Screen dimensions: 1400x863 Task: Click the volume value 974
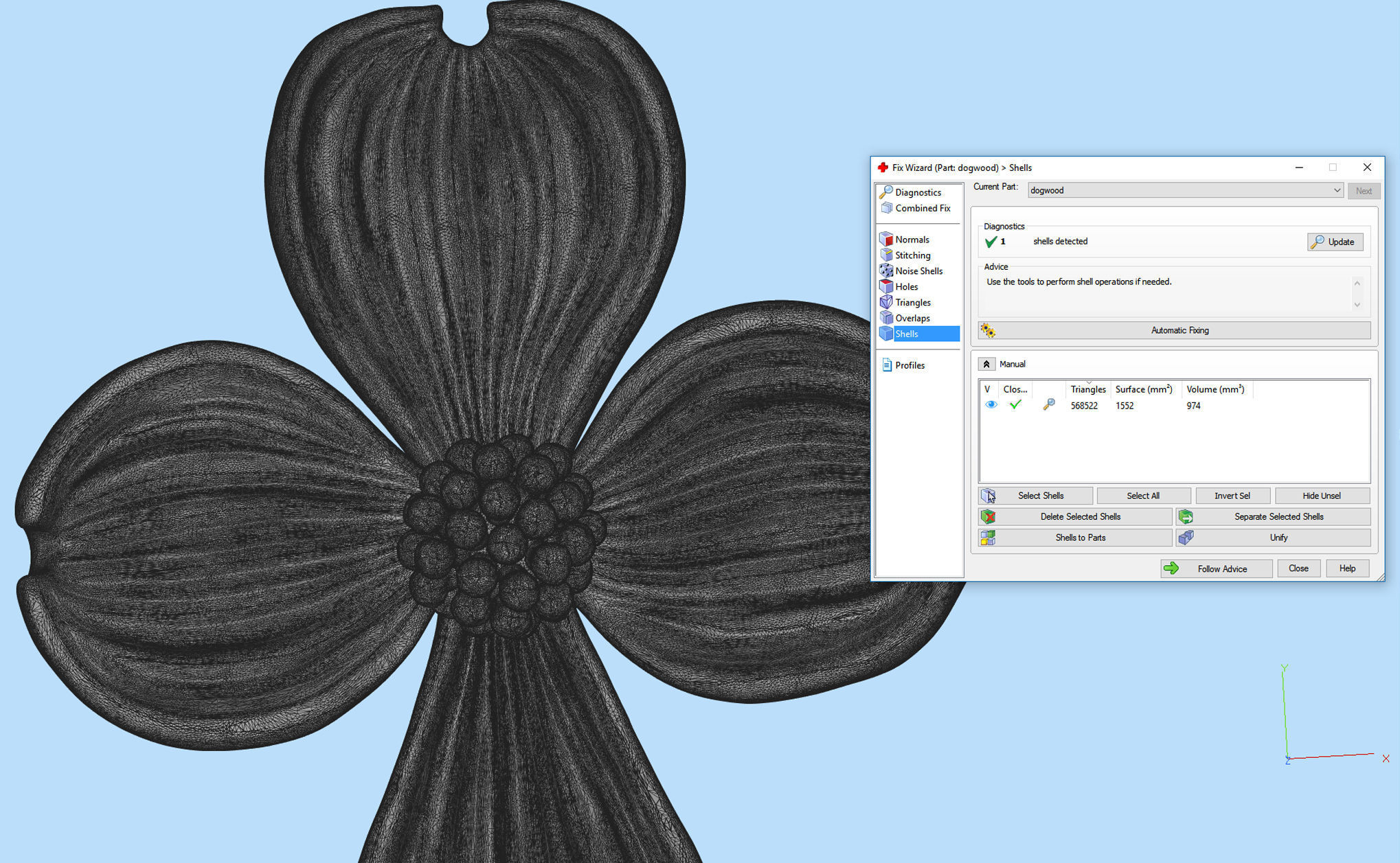[1193, 406]
